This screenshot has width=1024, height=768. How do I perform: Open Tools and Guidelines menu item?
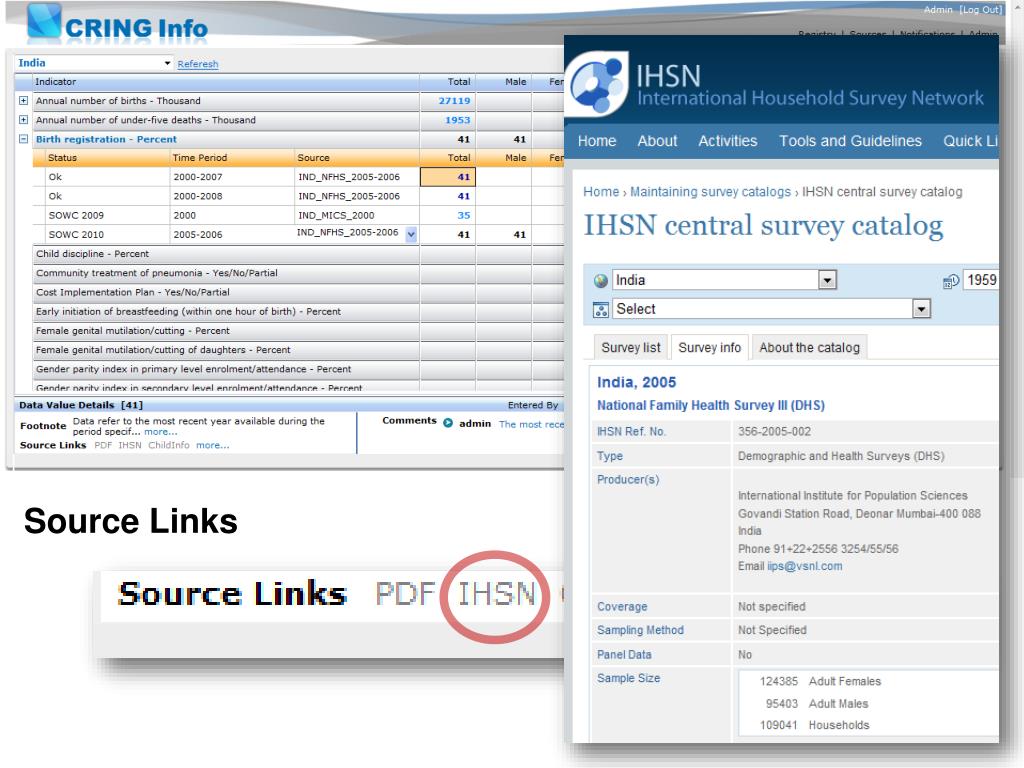point(850,141)
